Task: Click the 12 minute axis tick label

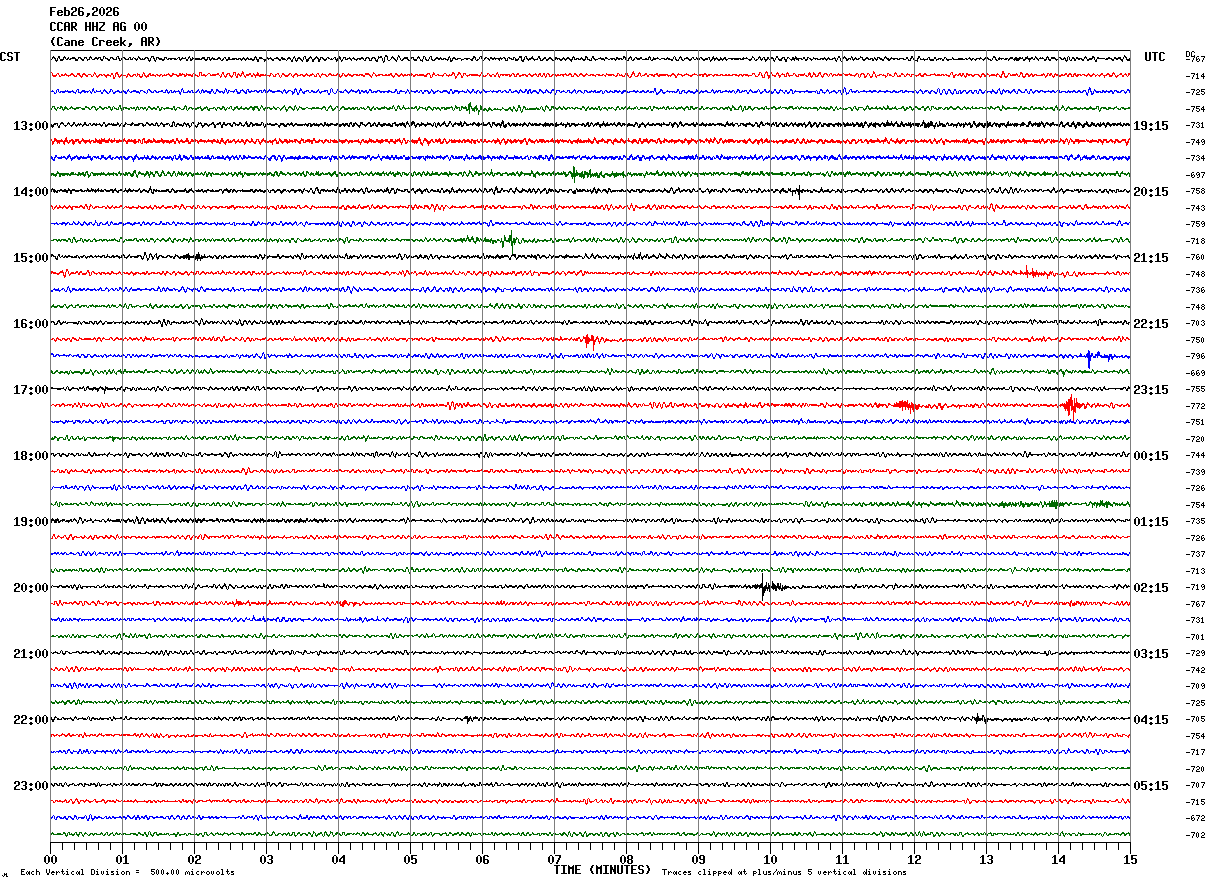Action: (x=914, y=859)
